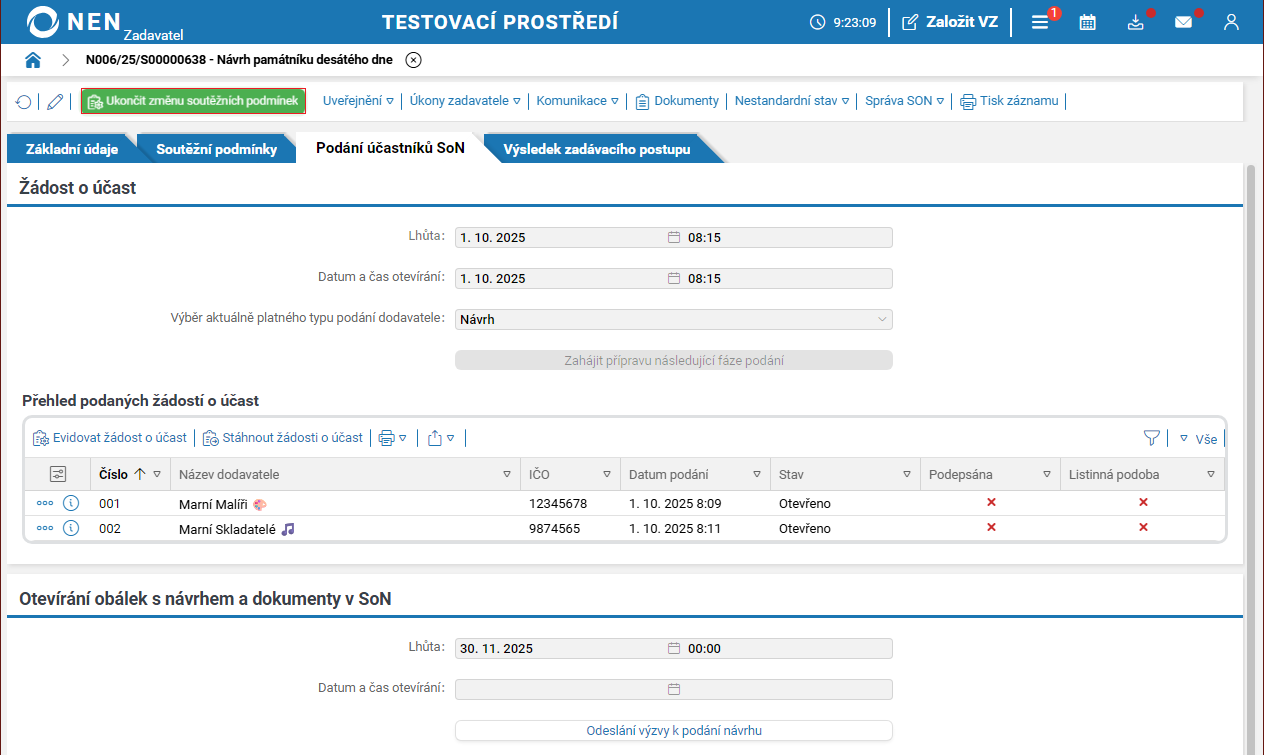
Task: Open the print dropdown in table toolbar
Action: point(392,438)
